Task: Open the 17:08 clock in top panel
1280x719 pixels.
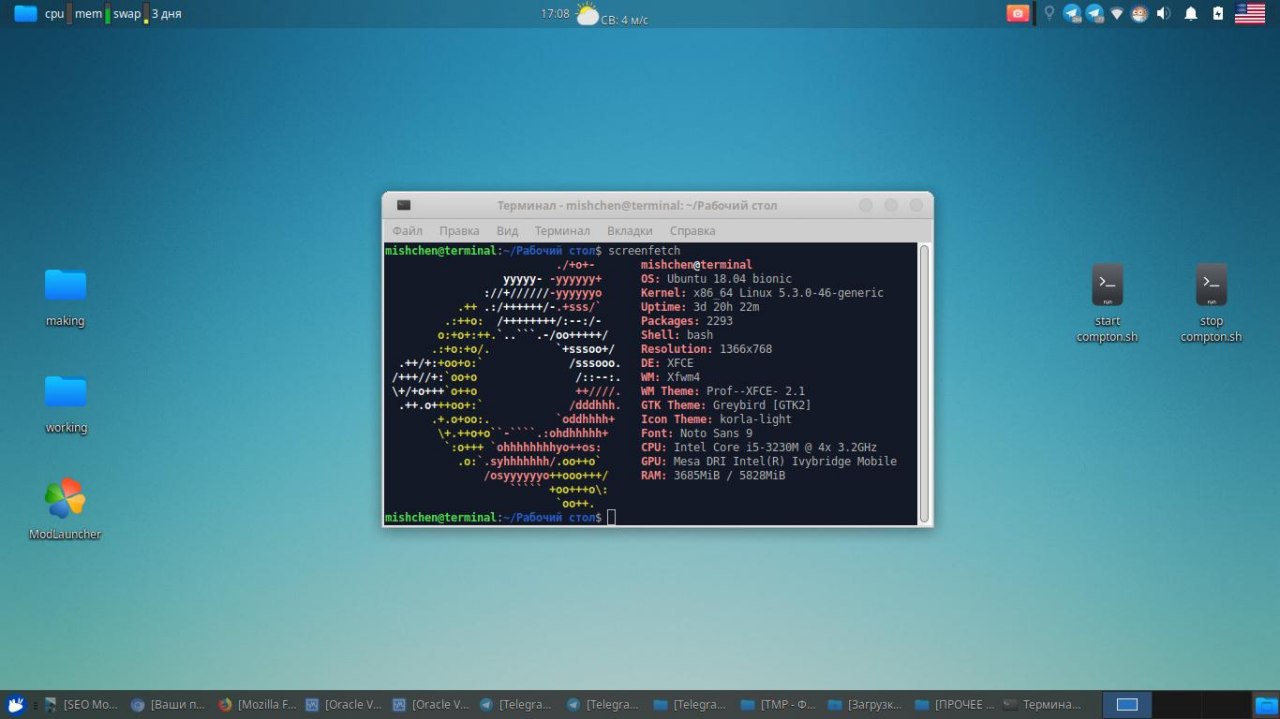Action: point(555,14)
